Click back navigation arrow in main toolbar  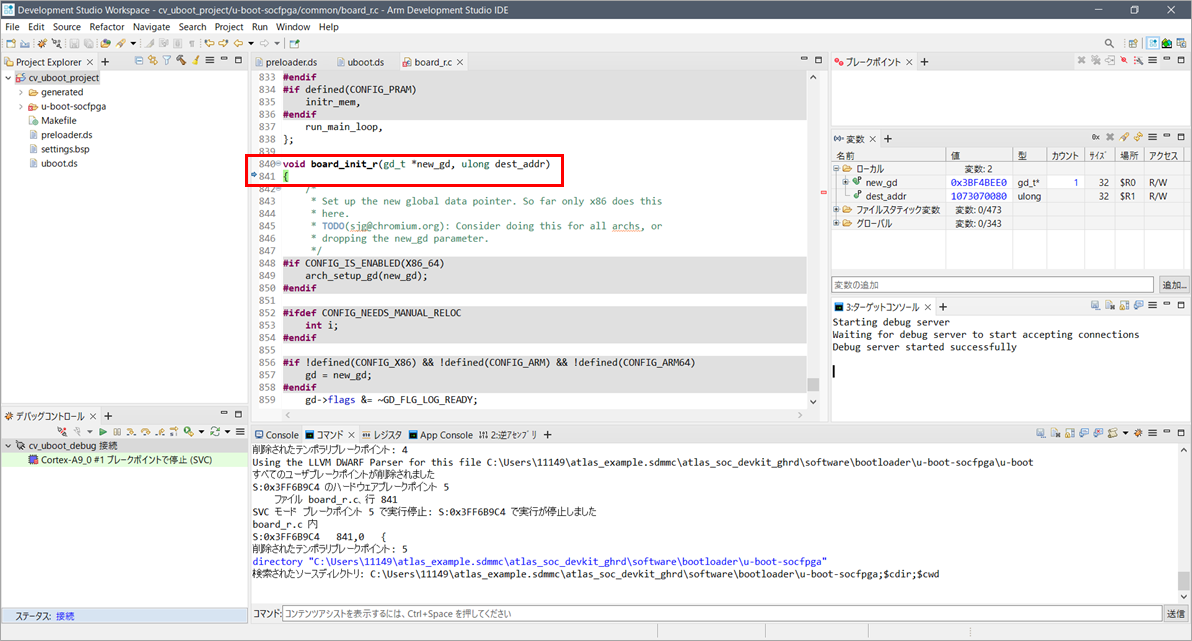[239, 43]
